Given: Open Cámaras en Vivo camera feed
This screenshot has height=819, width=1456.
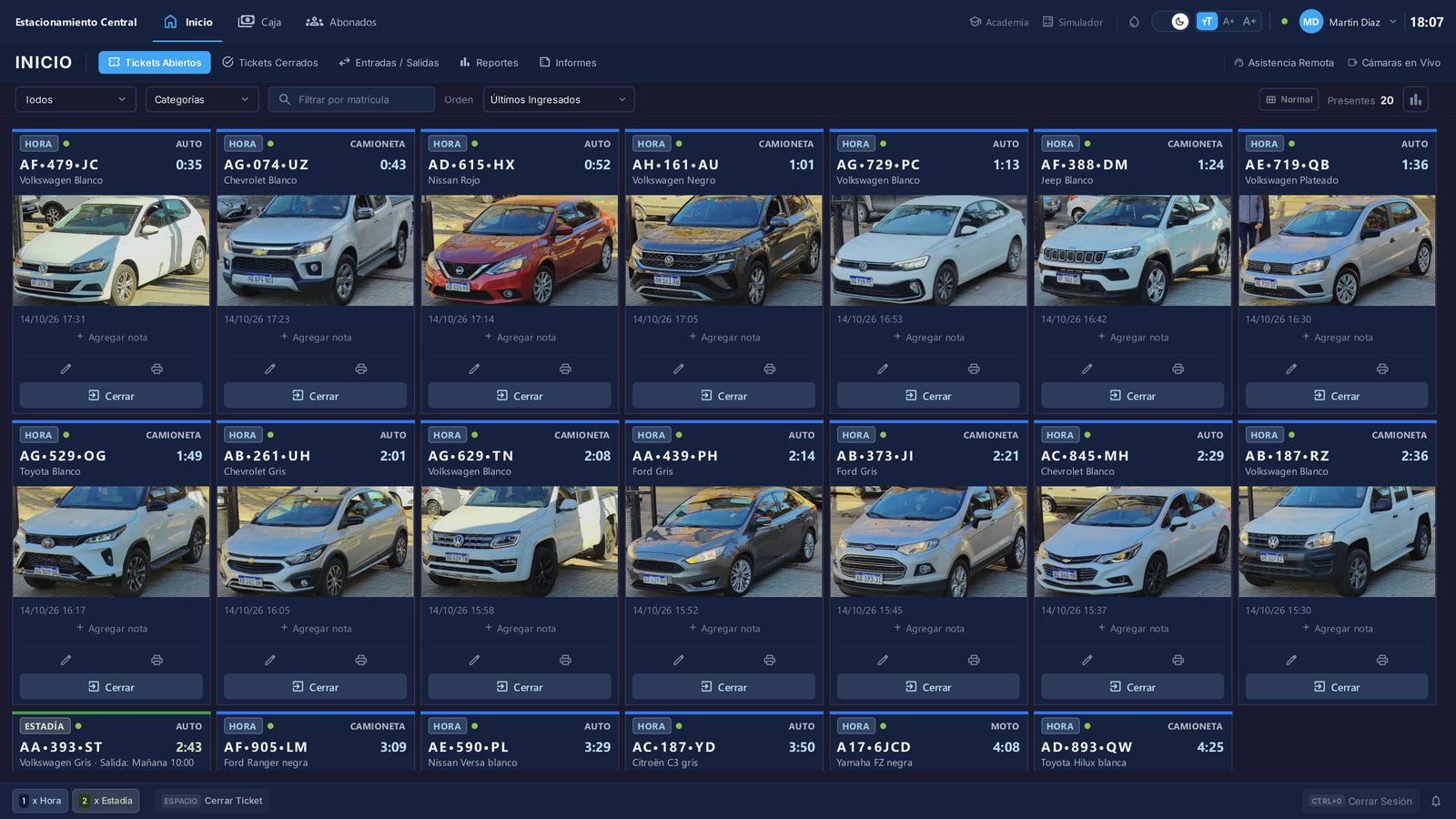Looking at the screenshot, I should point(1394,63).
